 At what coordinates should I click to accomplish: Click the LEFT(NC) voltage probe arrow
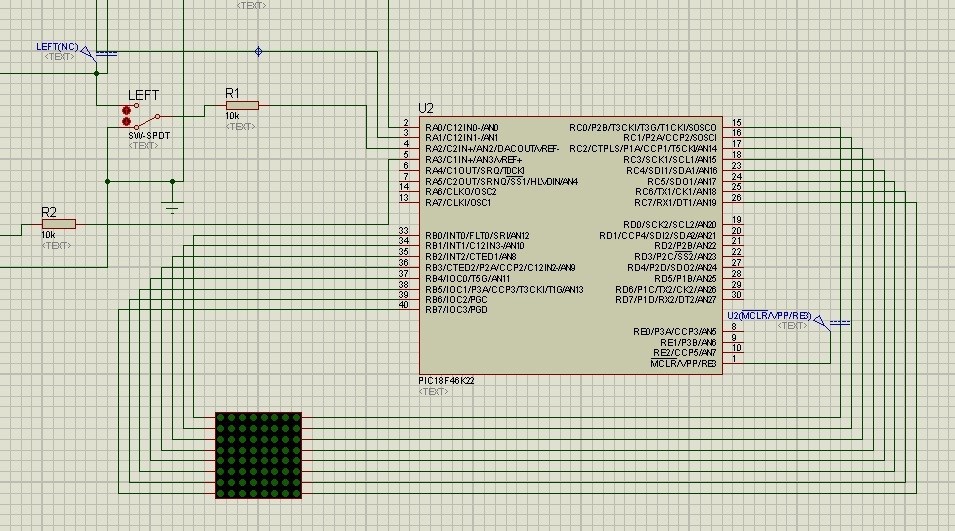(x=88, y=53)
